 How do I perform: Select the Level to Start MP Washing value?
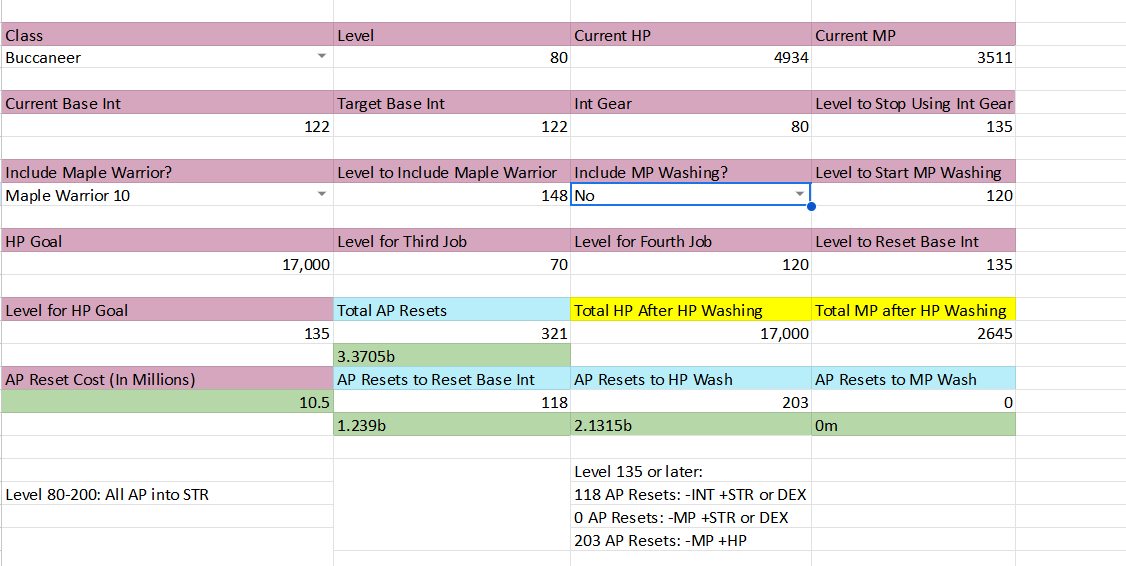913,196
